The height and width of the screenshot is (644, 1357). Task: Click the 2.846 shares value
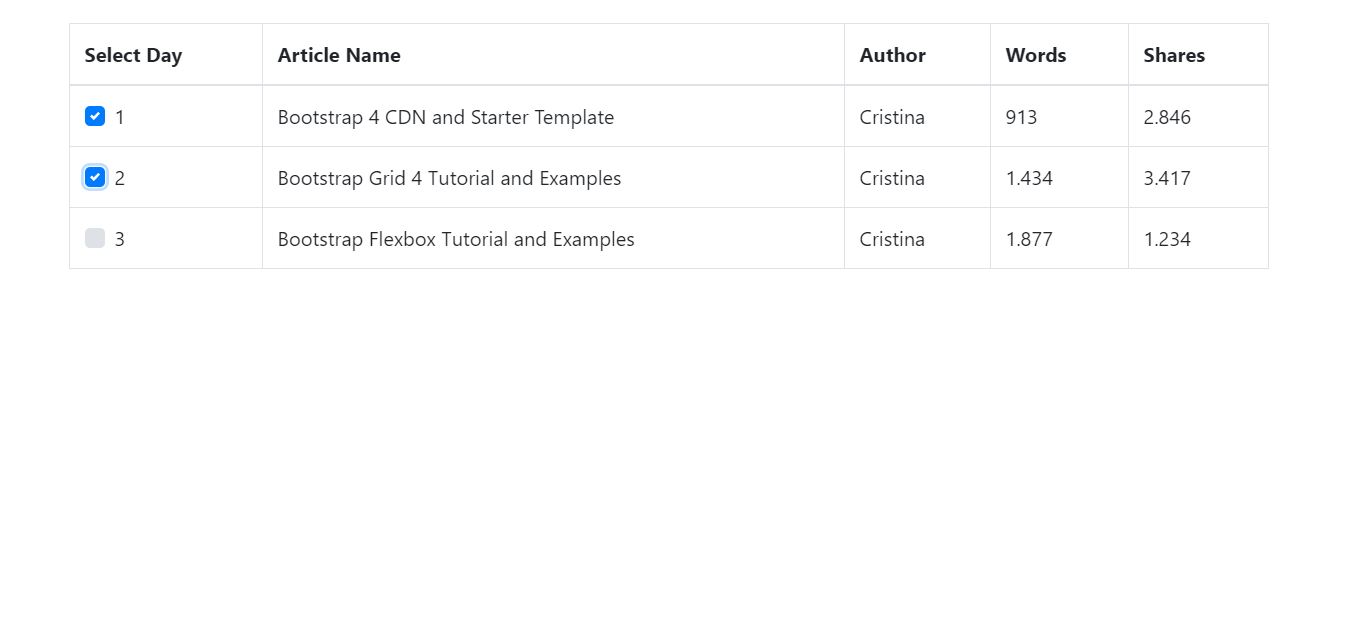[1166, 117]
